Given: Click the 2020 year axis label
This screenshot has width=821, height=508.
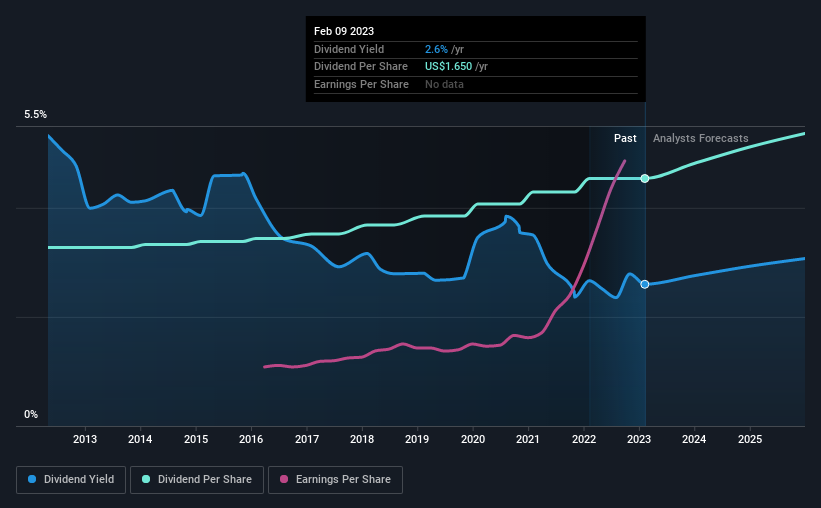Looking at the screenshot, I should click(x=473, y=439).
